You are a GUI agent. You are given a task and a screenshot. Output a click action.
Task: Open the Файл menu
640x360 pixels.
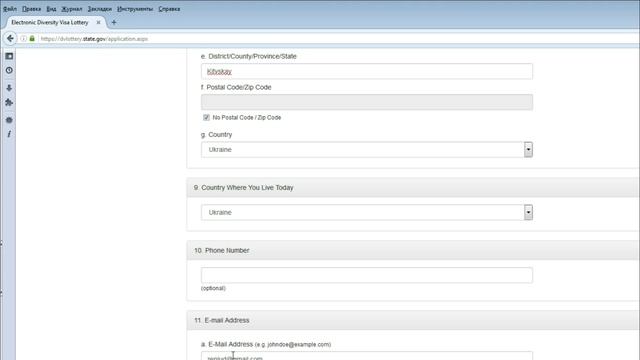click(10, 9)
